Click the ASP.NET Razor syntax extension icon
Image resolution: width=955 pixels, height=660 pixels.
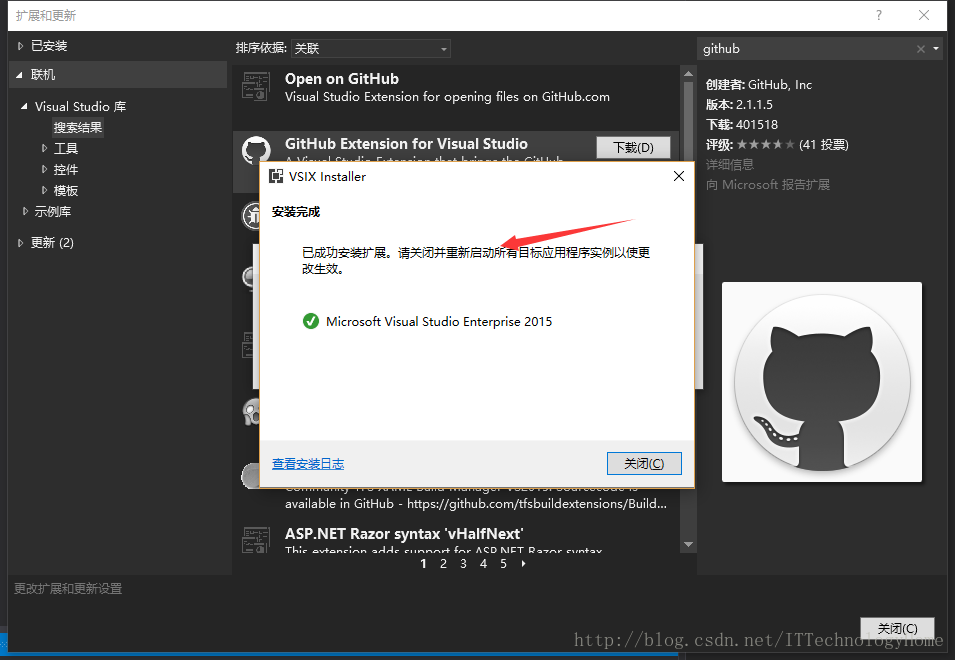coord(256,539)
